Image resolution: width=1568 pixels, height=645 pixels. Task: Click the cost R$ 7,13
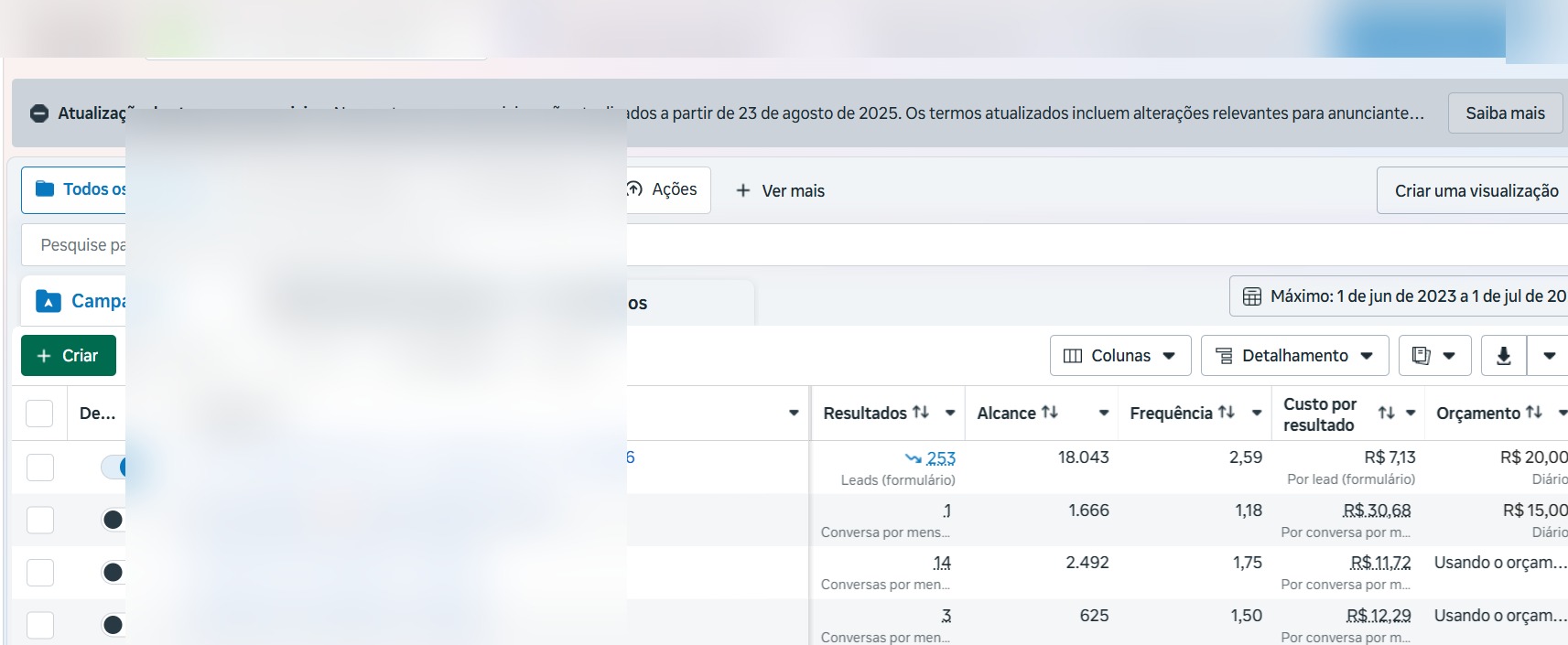click(1390, 457)
